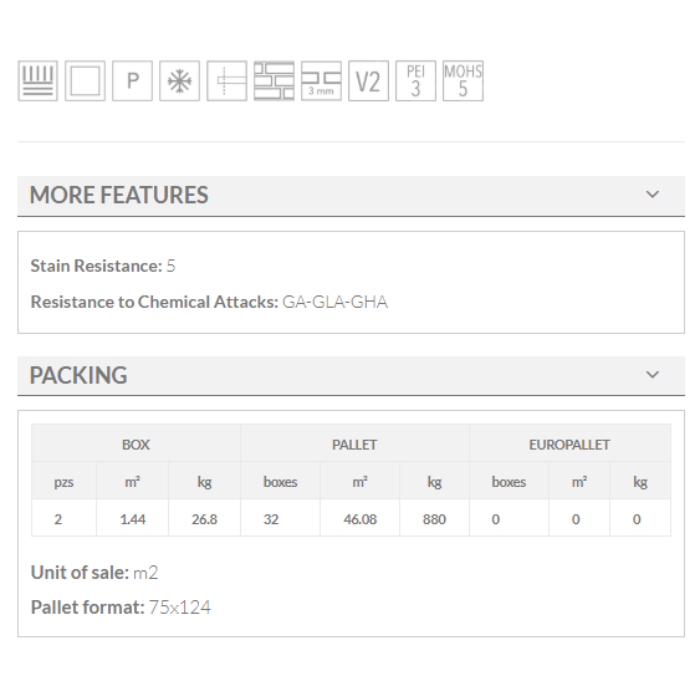
Task: Click the empty square tile icon
Action: click(85, 81)
